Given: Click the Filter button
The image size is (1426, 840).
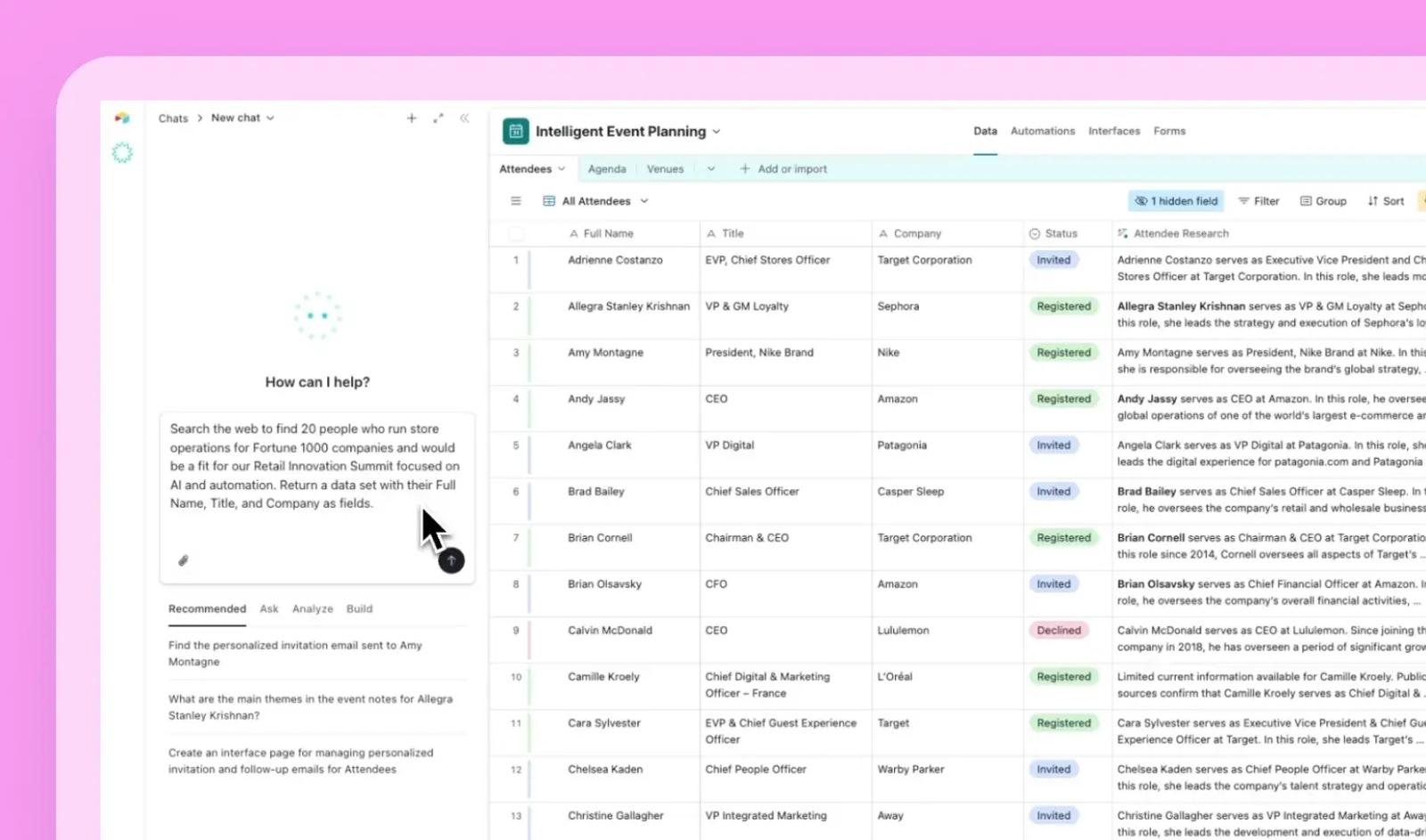Looking at the screenshot, I should [1258, 201].
